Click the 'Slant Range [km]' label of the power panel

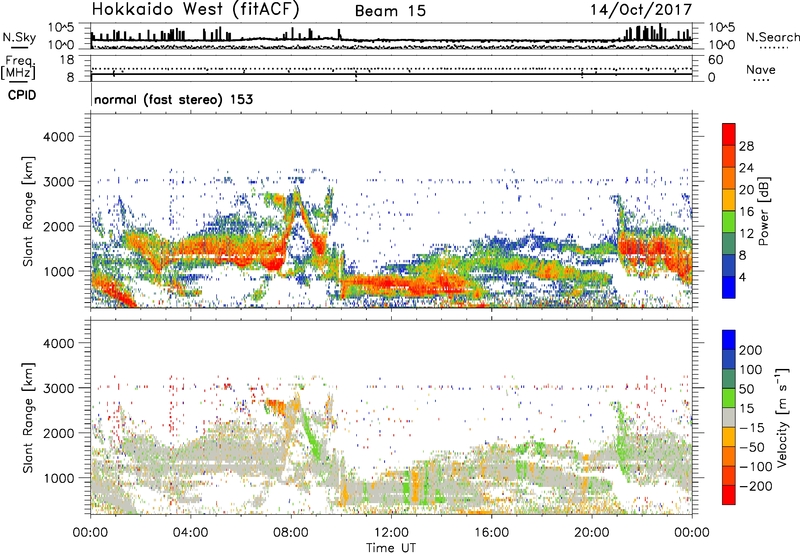click(28, 211)
